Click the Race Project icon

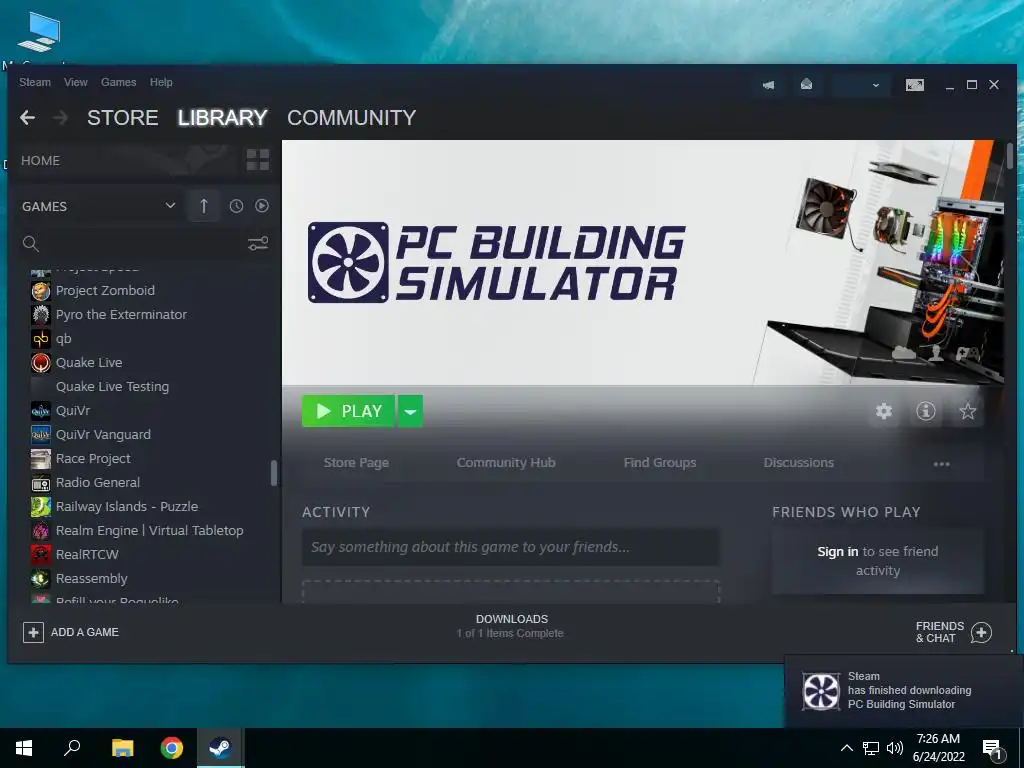[x=40, y=458]
